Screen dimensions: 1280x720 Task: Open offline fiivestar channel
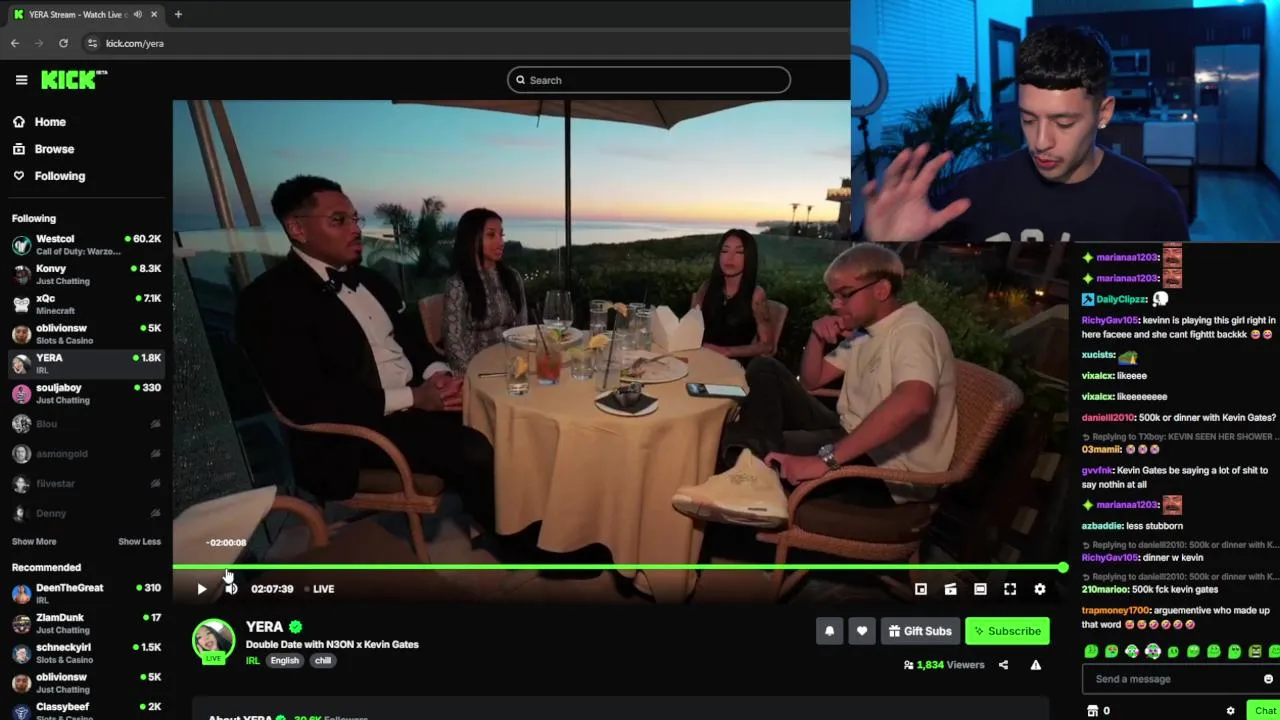pos(86,484)
